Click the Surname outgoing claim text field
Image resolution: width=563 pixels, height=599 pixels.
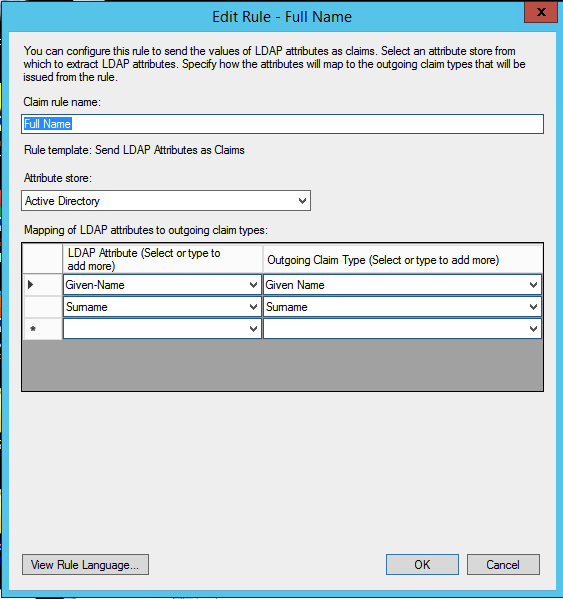pyautogui.click(x=395, y=307)
